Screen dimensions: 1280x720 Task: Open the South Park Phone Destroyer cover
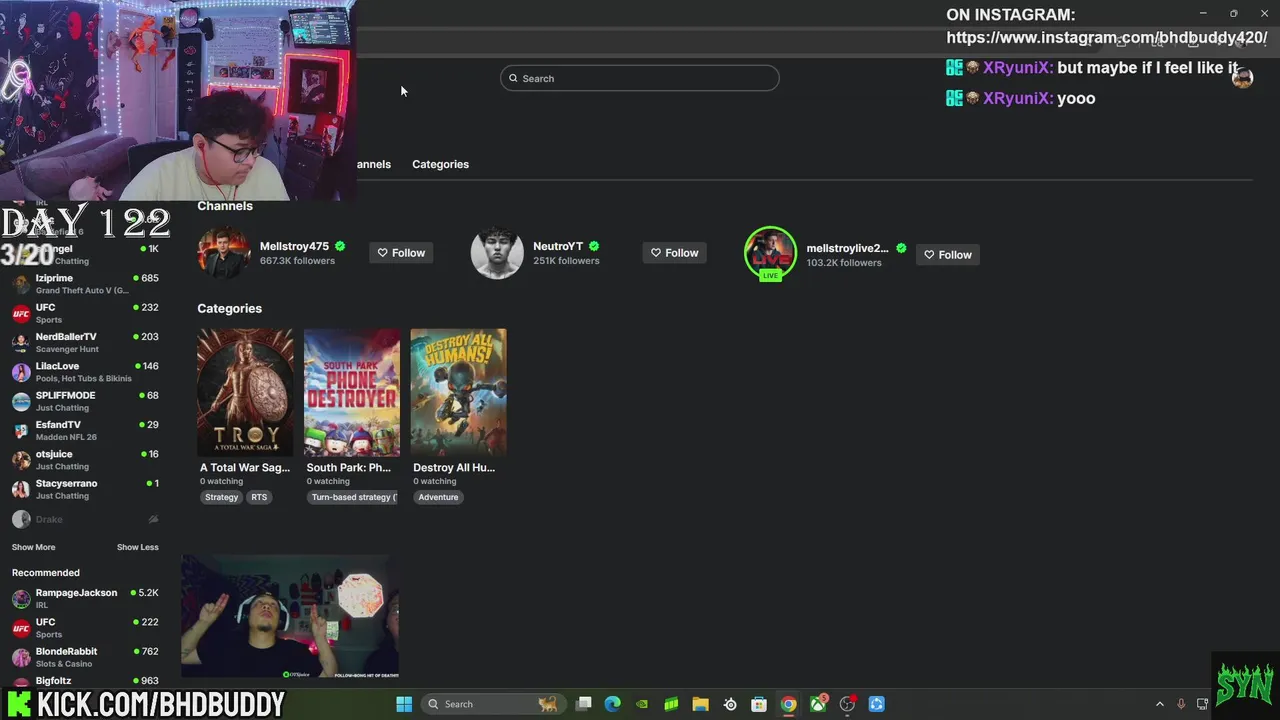352,392
